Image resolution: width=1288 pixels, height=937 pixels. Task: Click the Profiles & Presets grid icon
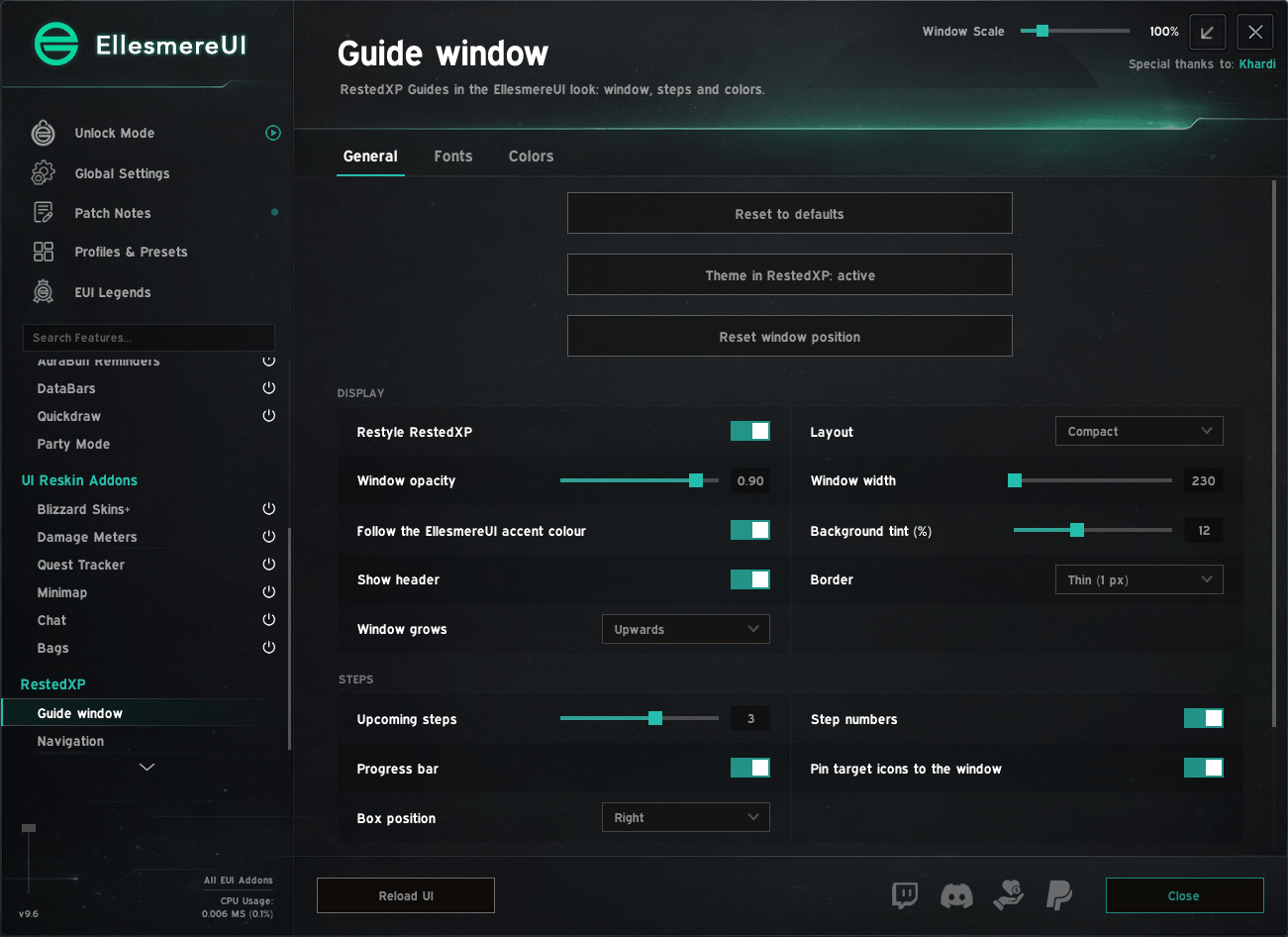pos(44,252)
